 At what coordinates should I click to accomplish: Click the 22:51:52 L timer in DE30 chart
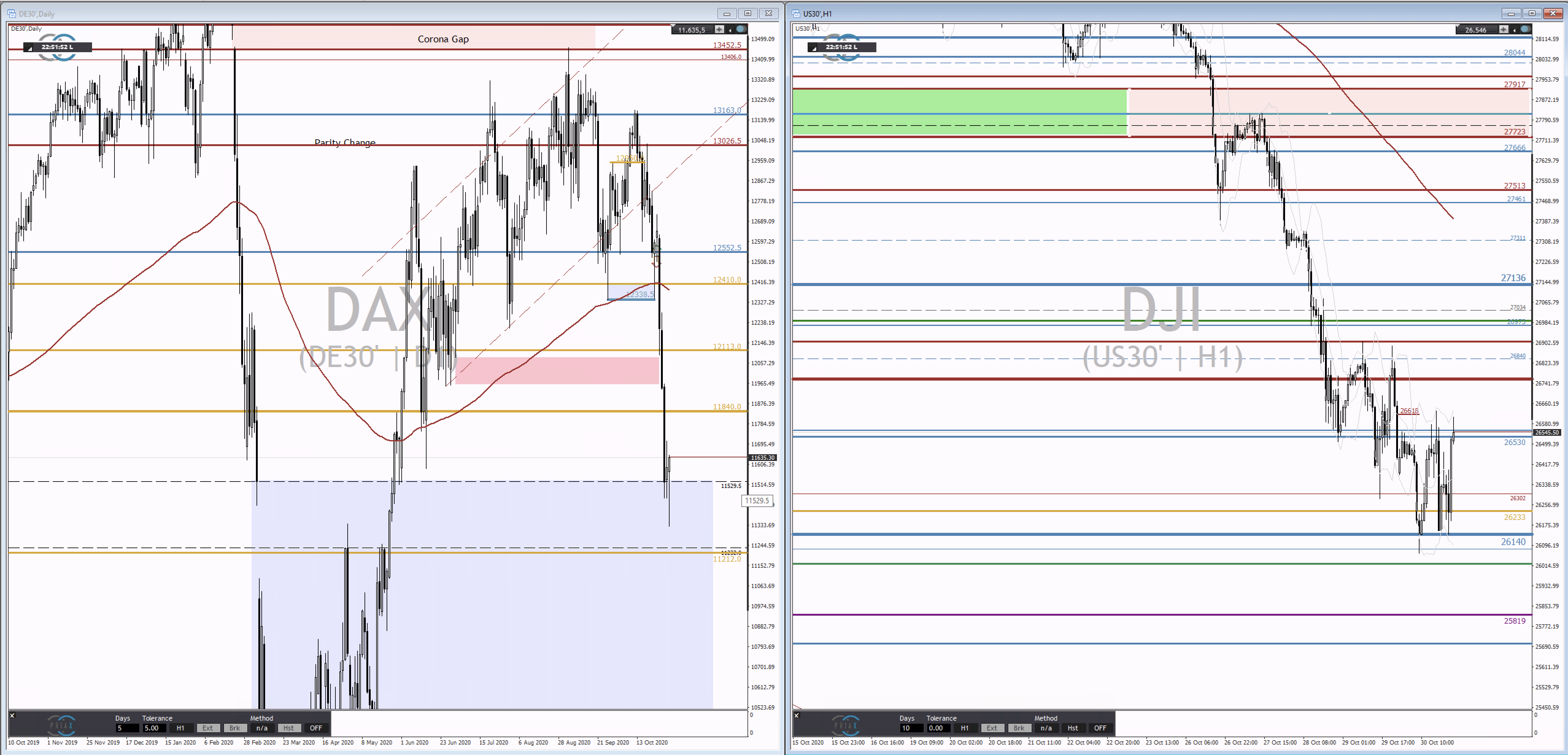[57, 47]
